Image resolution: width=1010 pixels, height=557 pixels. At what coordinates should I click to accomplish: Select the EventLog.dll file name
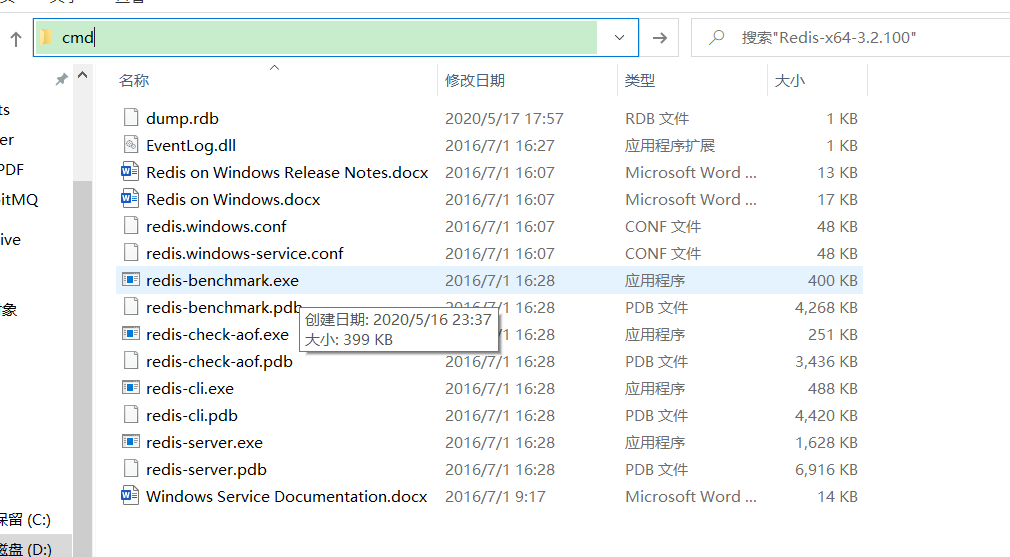click(x=191, y=146)
